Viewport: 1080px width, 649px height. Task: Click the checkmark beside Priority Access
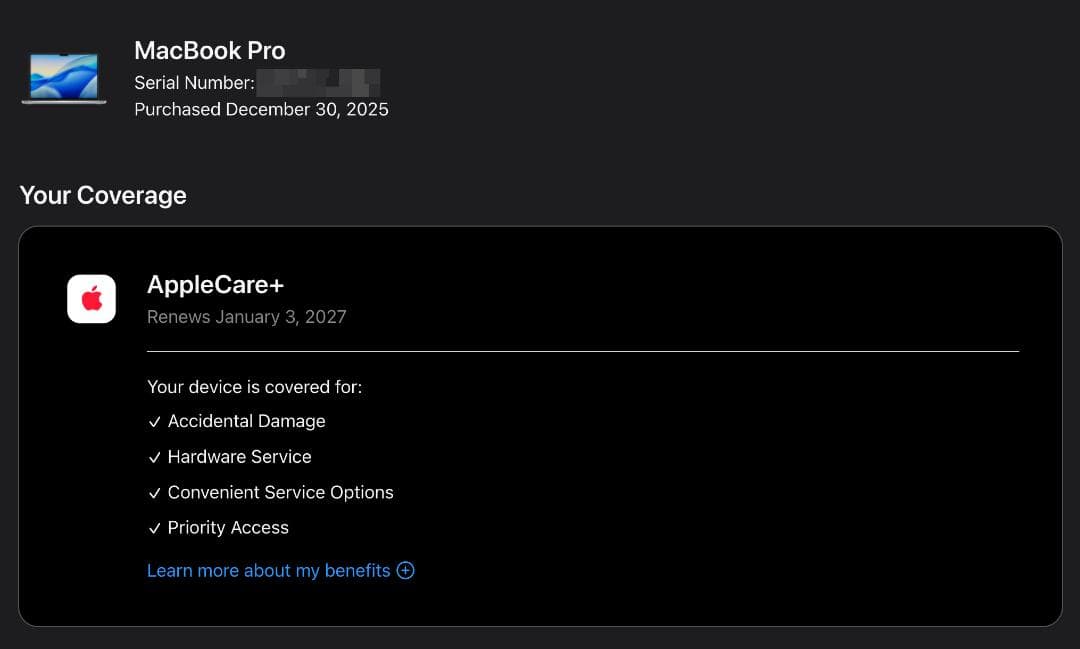tap(155, 528)
